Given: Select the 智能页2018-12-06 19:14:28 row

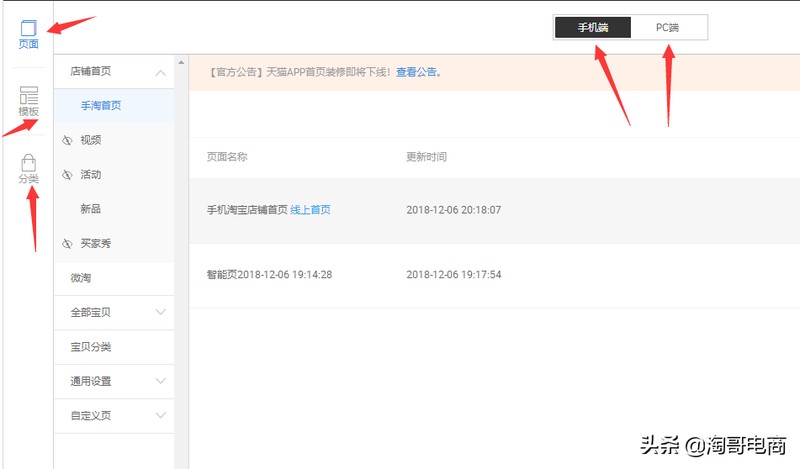Looking at the screenshot, I should pos(494,275).
